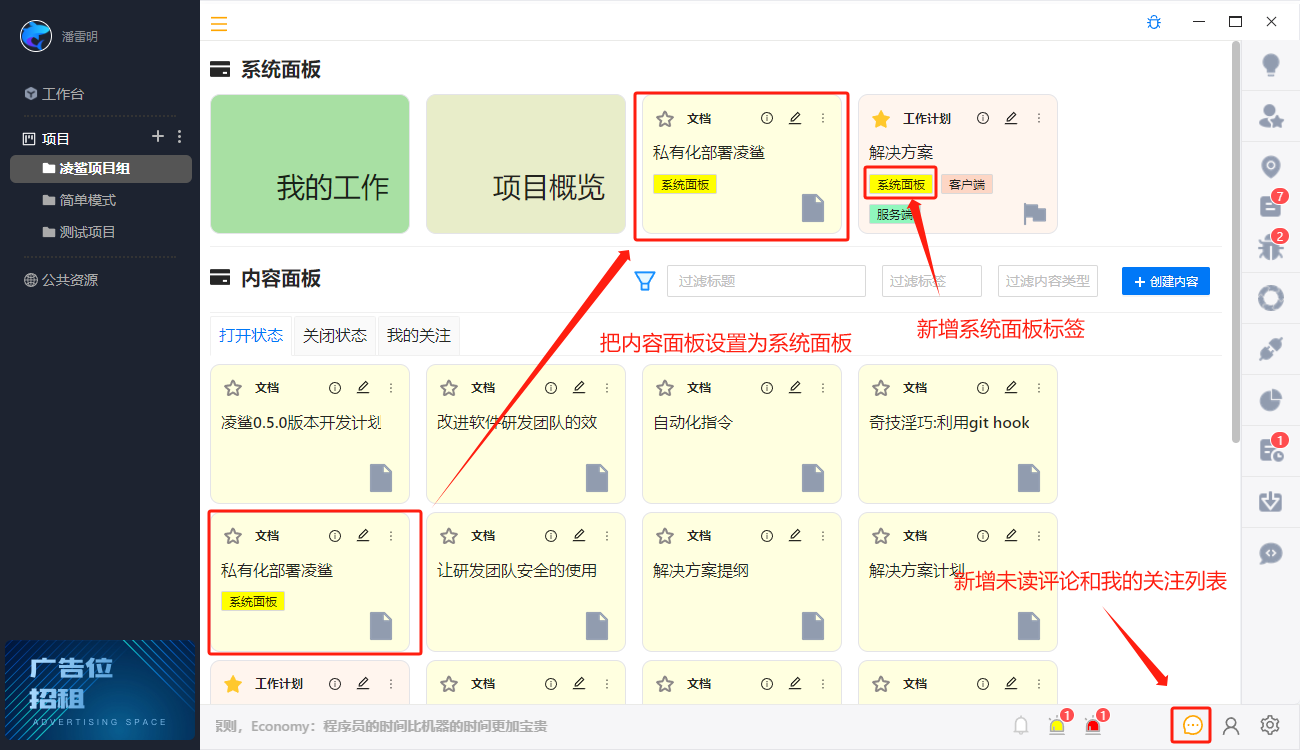Viewport: 1300px width, 750px height.
Task: Click the 创建内容 button
Action: point(1166,282)
